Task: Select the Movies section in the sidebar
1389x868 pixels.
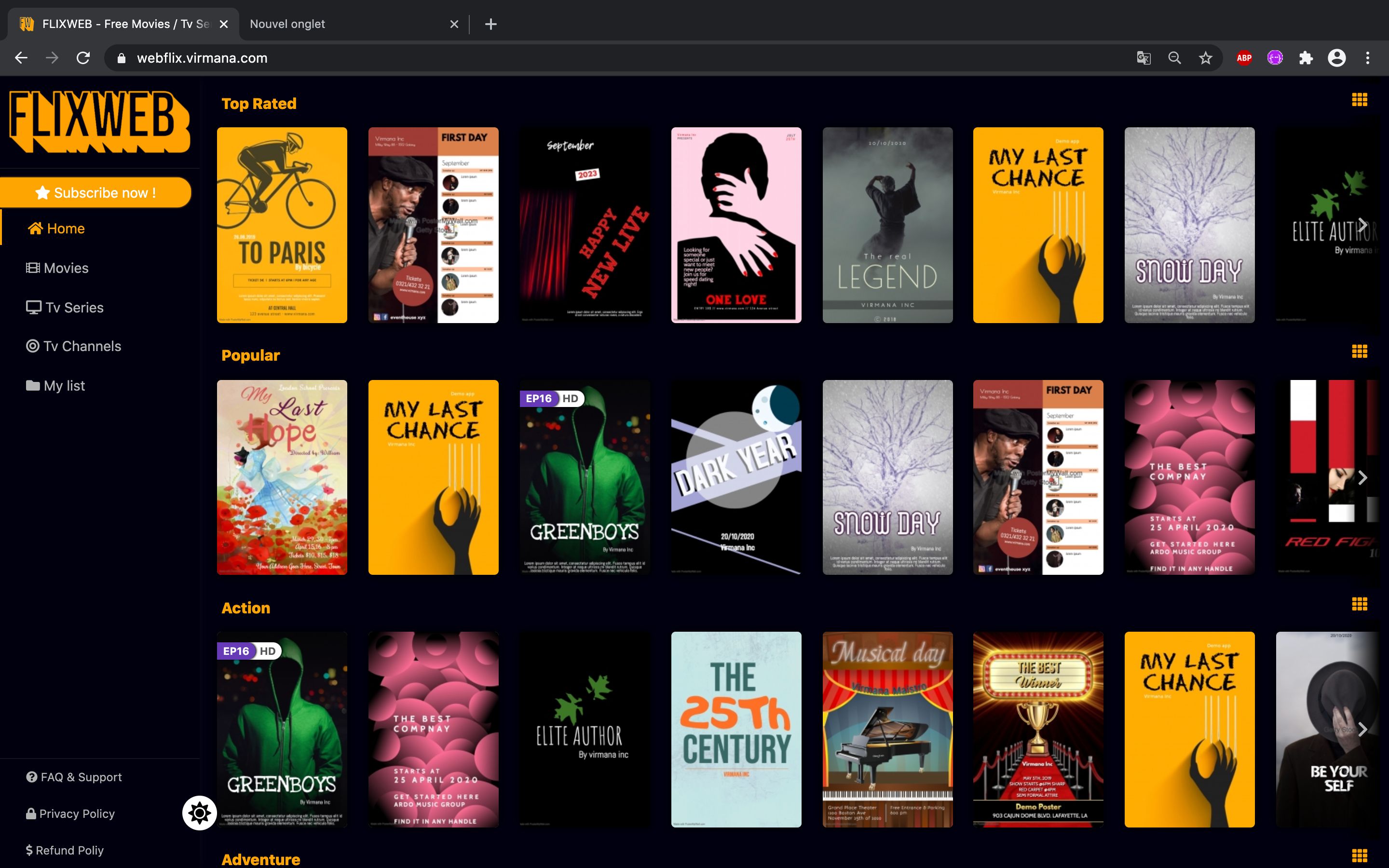Action: click(66, 268)
